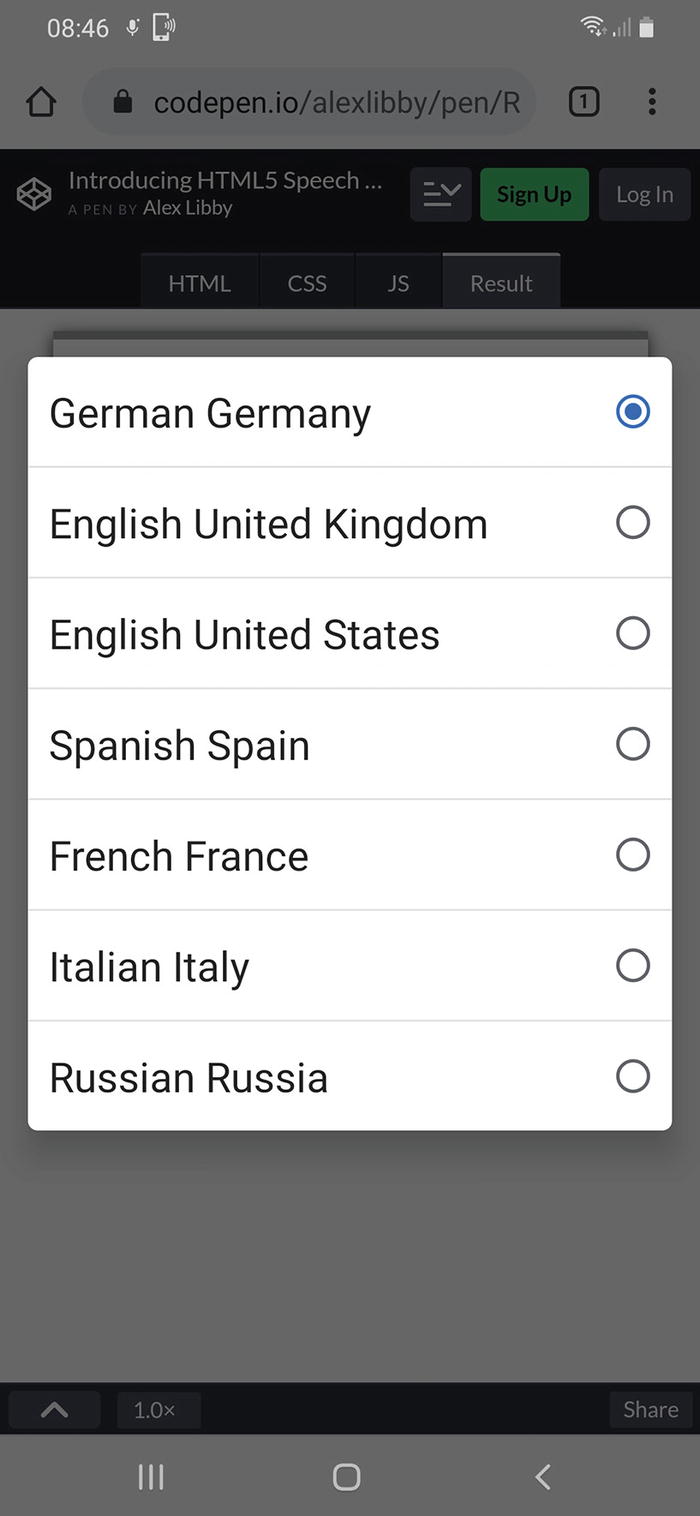
Task: Switch to the HTML tab
Action: [199, 284]
